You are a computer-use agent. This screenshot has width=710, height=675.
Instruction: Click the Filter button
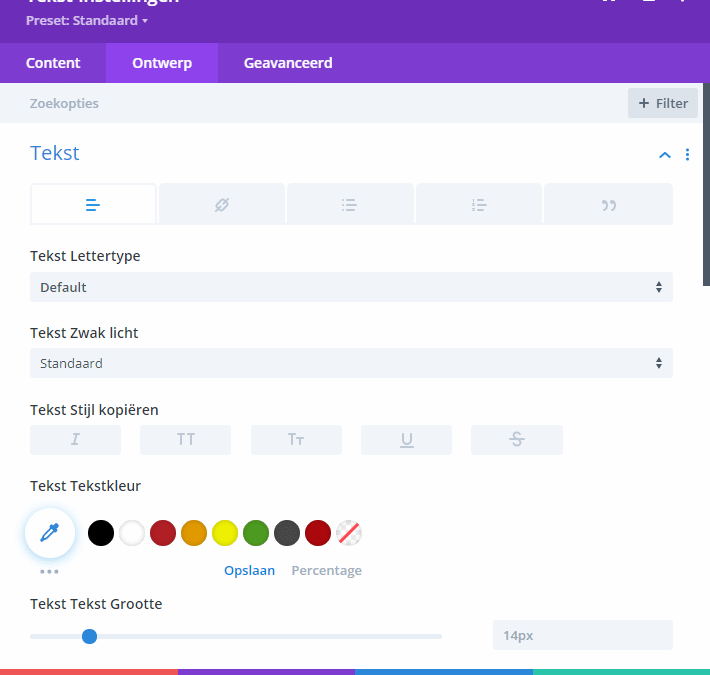click(662, 103)
